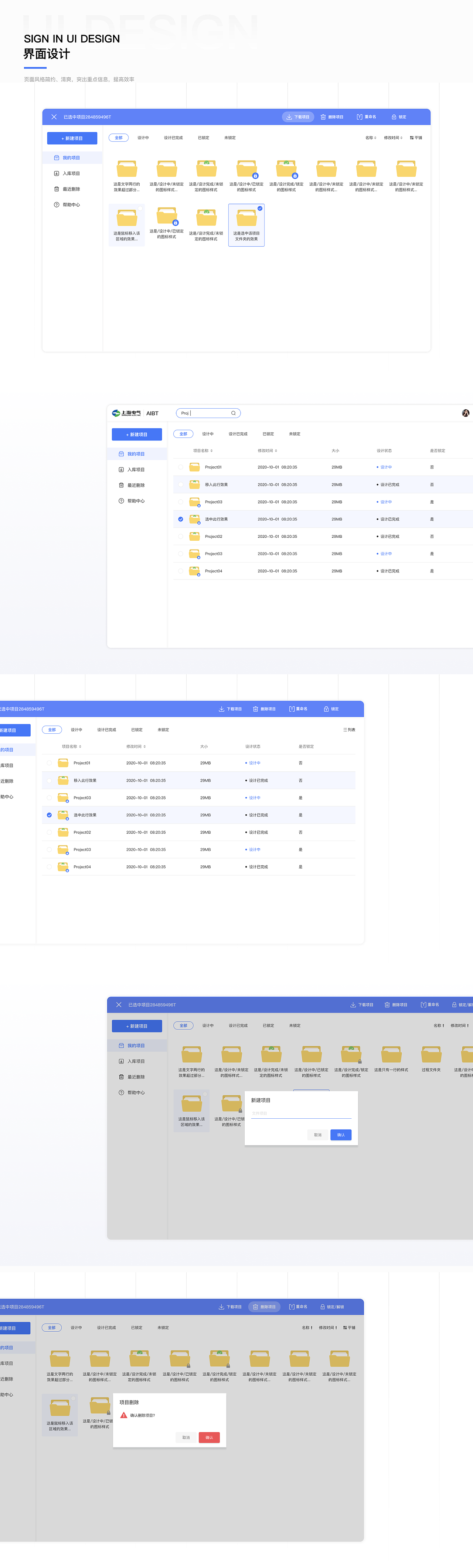Click red 确认 in the 项目删除 dialog
The image size is (473, 1568).
click(209, 1437)
